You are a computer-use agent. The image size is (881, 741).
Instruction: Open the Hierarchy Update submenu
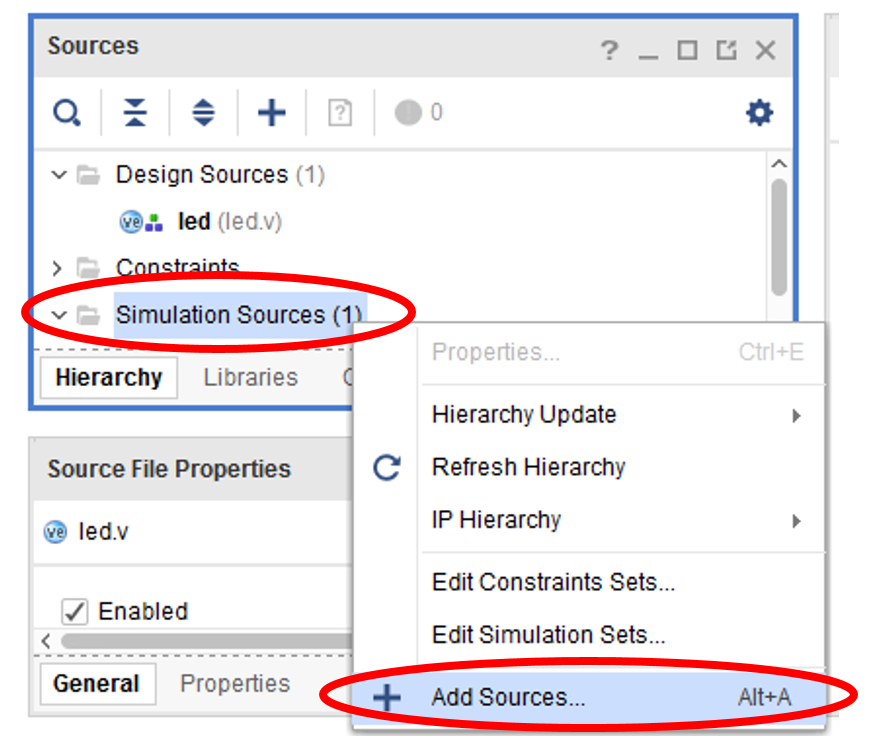tap(523, 414)
